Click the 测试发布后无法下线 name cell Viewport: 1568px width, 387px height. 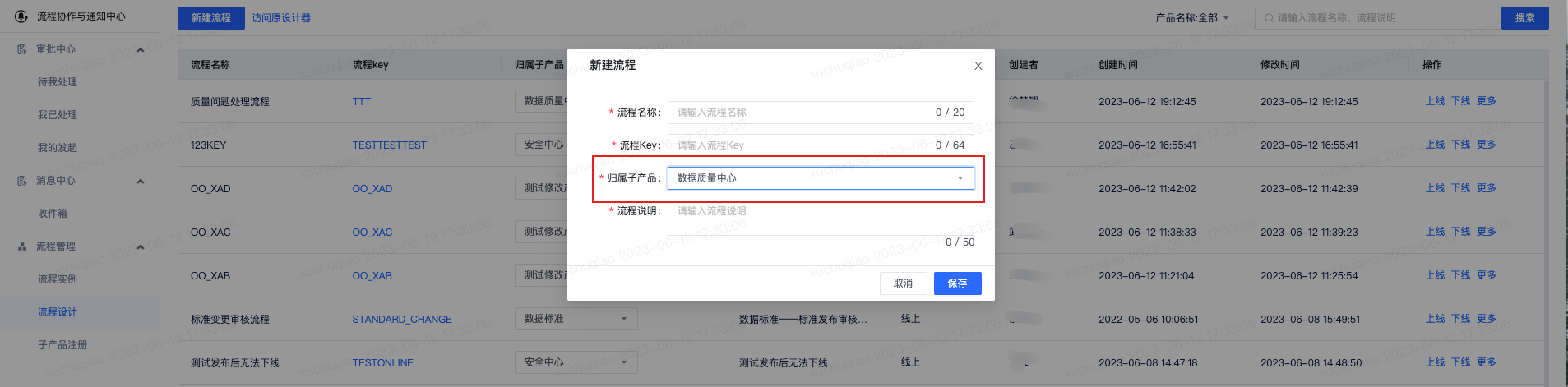coord(235,363)
